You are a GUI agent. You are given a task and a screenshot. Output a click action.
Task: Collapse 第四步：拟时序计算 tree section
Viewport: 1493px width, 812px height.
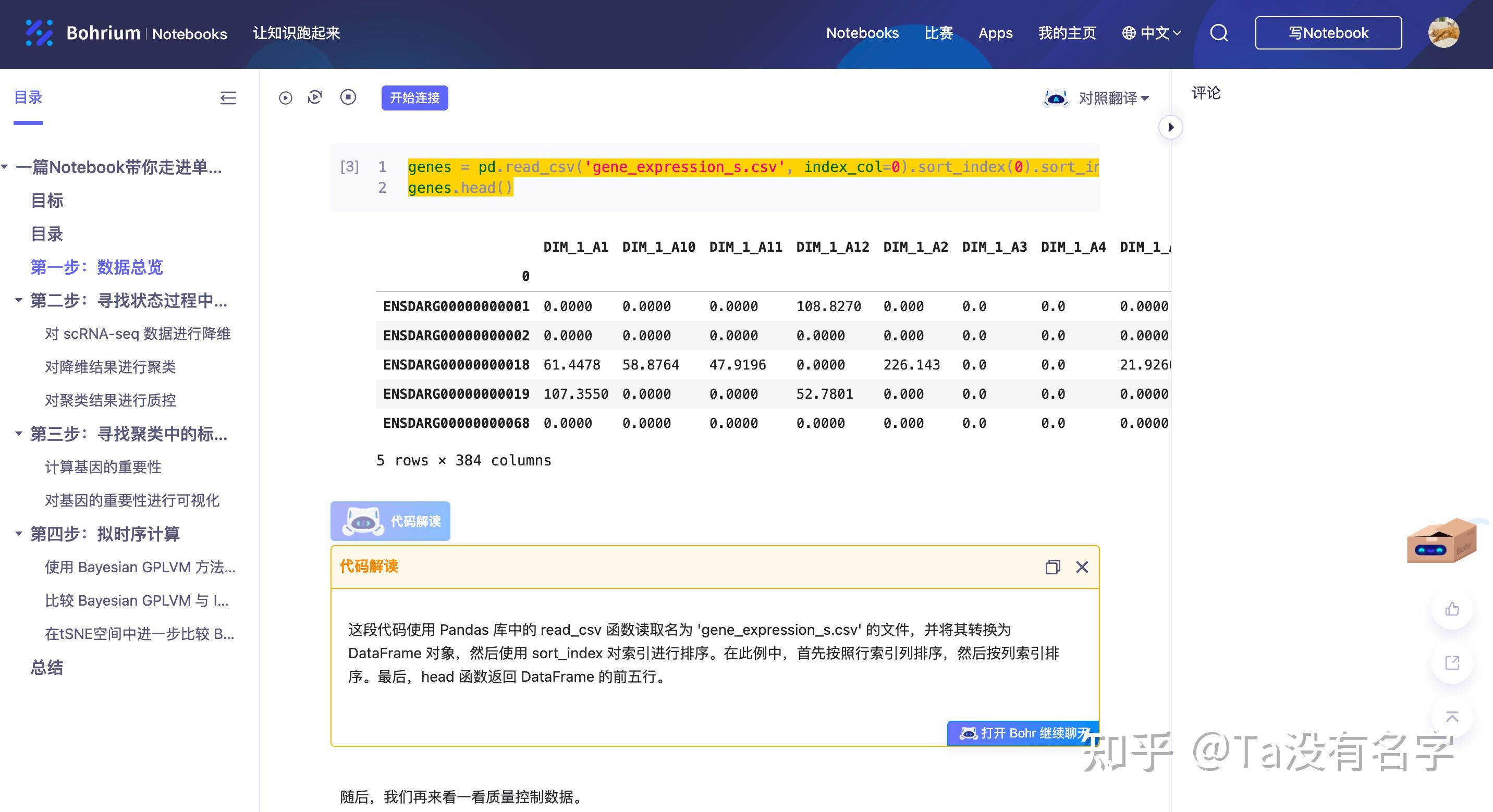(x=19, y=534)
